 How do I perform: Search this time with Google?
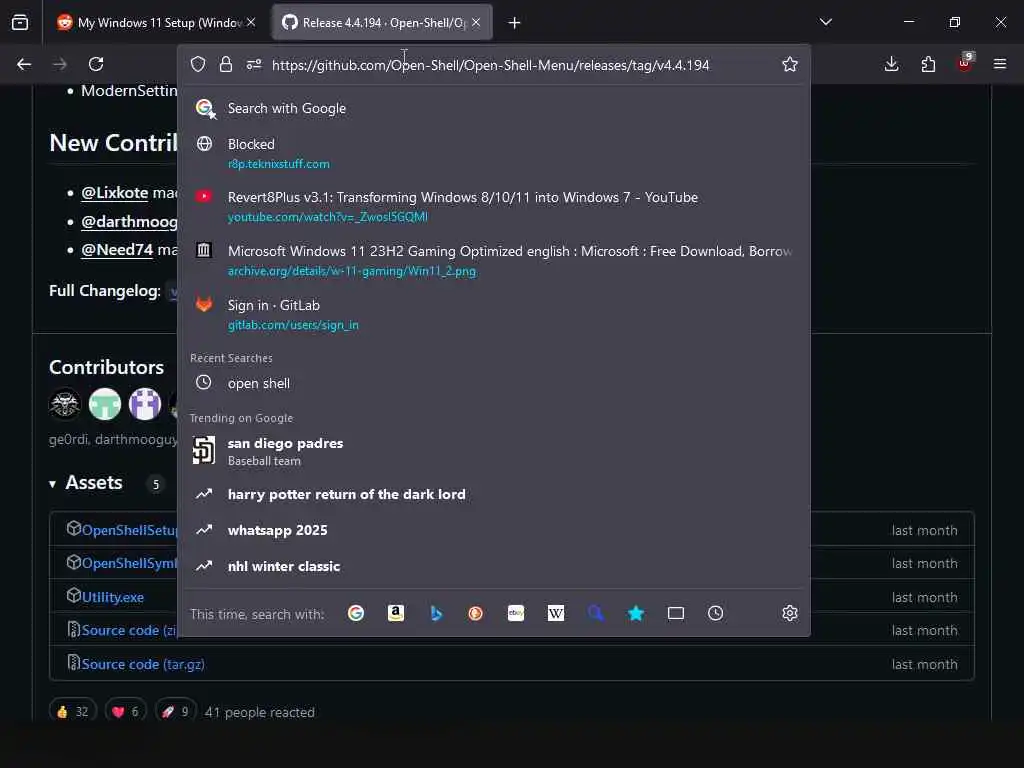pos(356,613)
